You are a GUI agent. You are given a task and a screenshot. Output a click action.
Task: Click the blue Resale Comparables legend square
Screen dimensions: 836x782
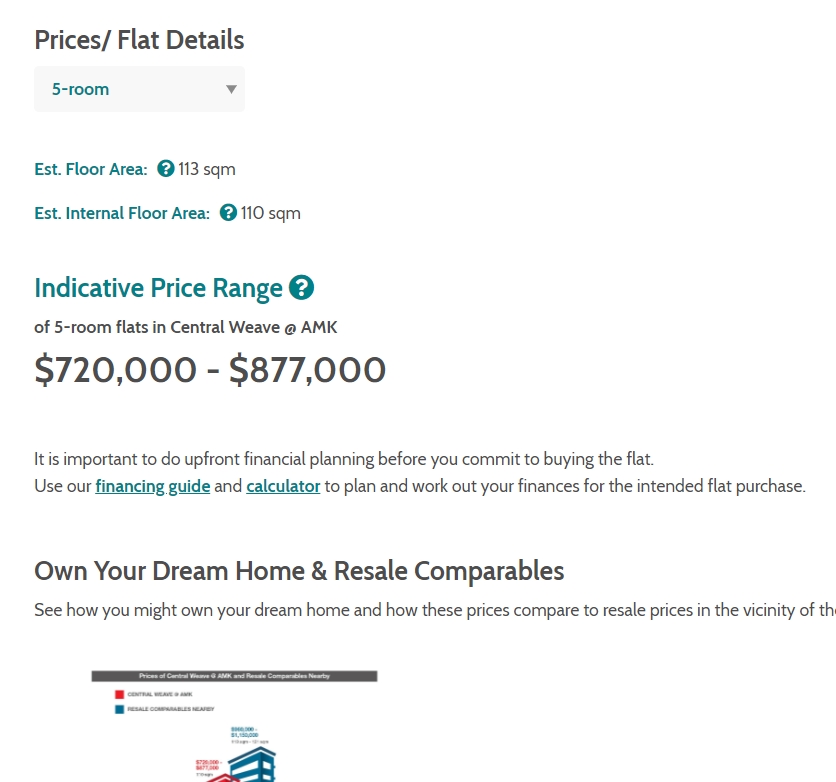[119, 708]
